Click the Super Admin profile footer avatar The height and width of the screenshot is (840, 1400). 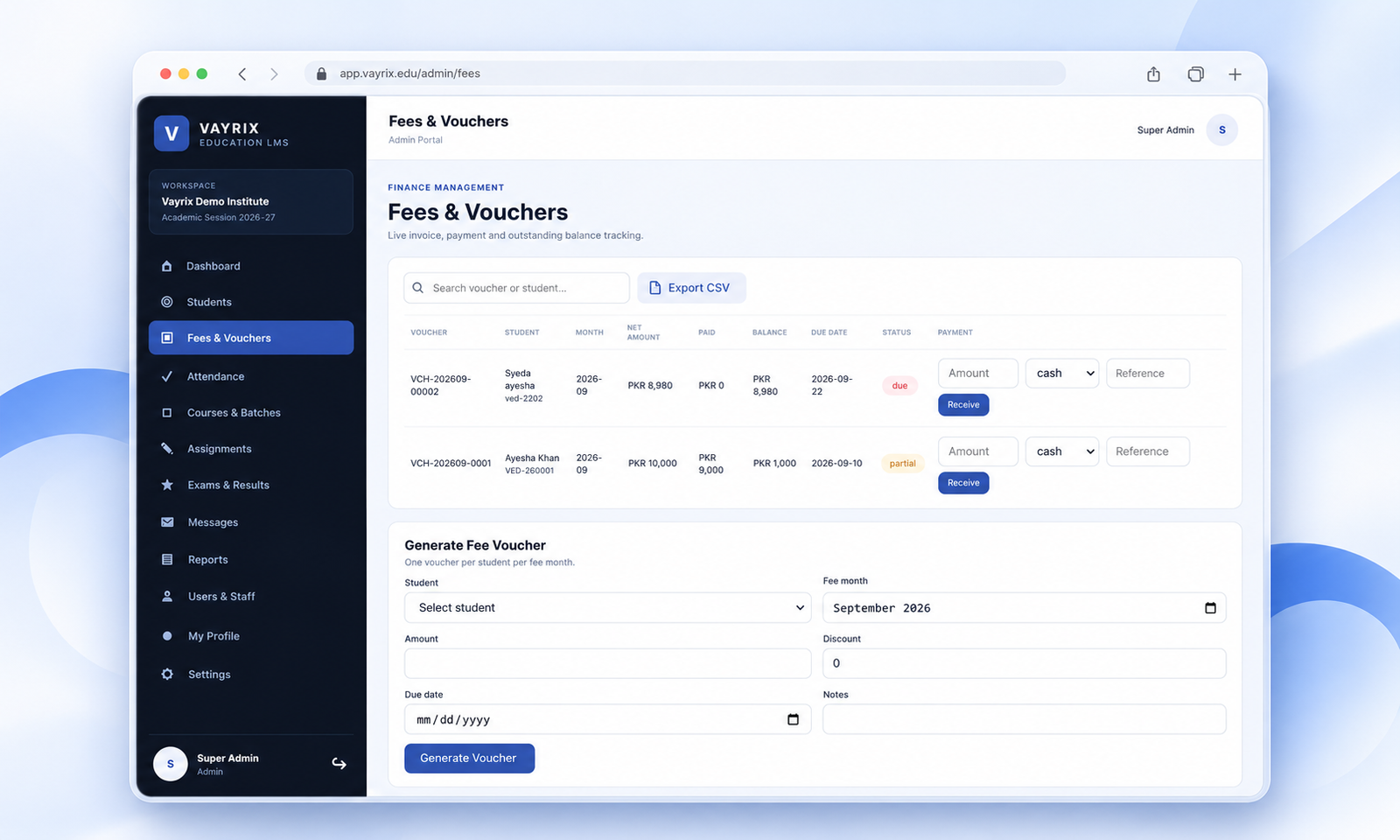pyautogui.click(x=171, y=764)
